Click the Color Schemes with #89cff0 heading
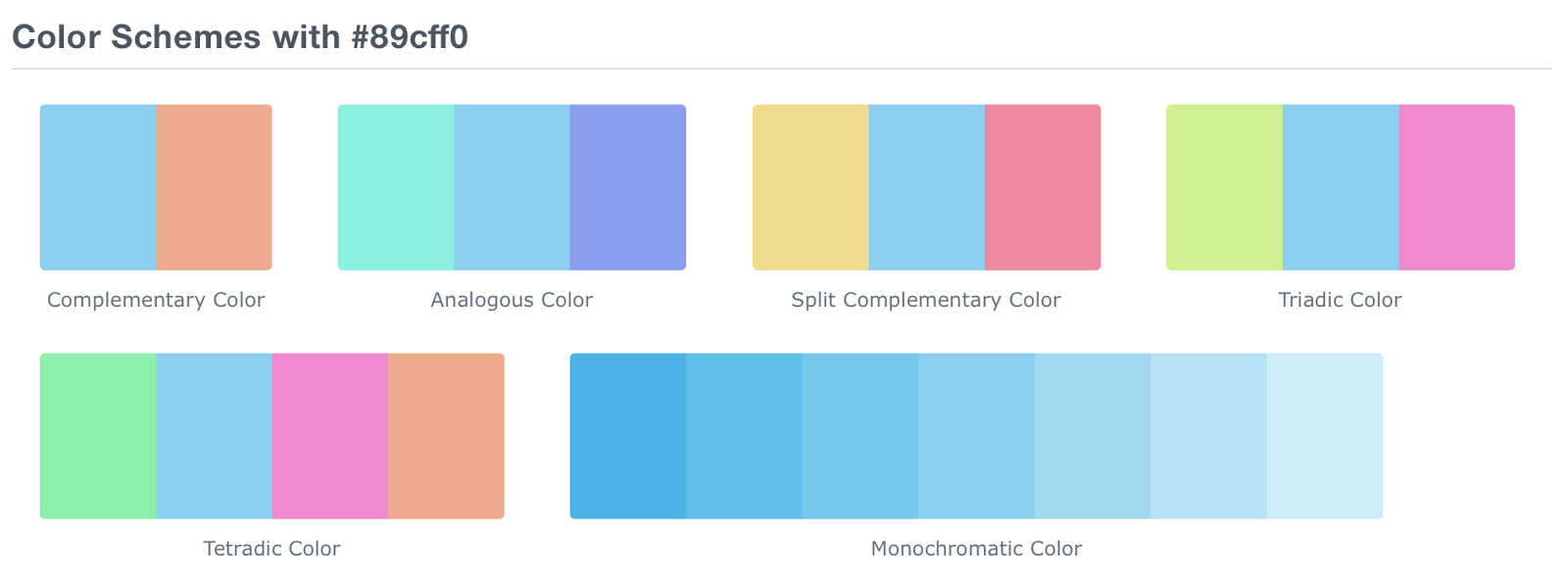This screenshot has width=1568, height=582. (x=240, y=37)
